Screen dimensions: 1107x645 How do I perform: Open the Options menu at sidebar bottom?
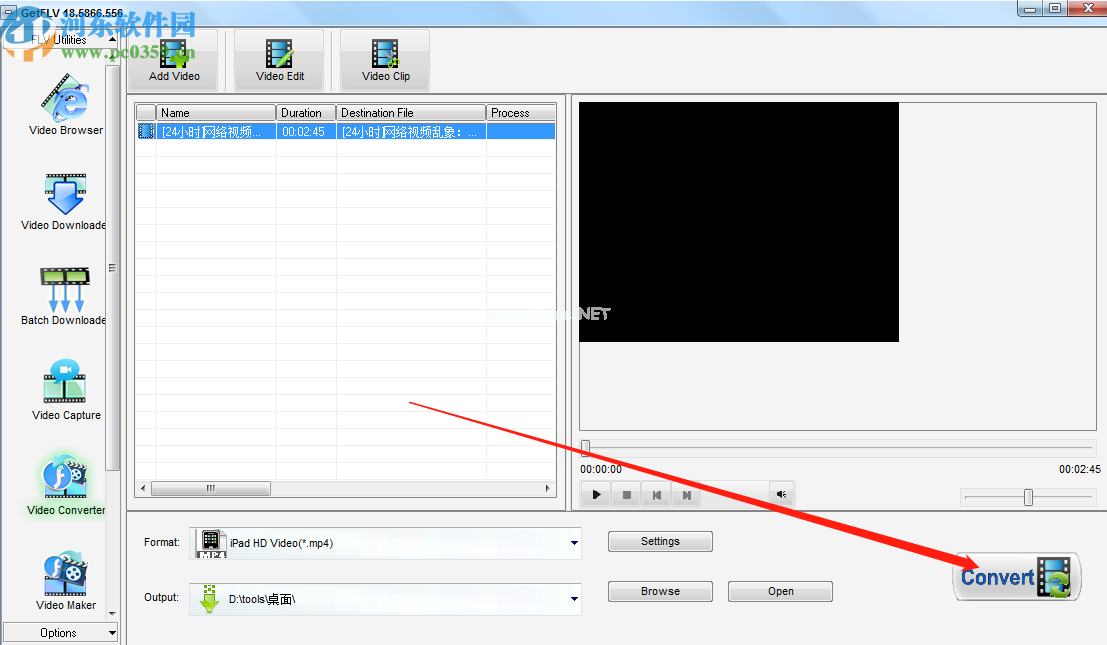[x=61, y=632]
